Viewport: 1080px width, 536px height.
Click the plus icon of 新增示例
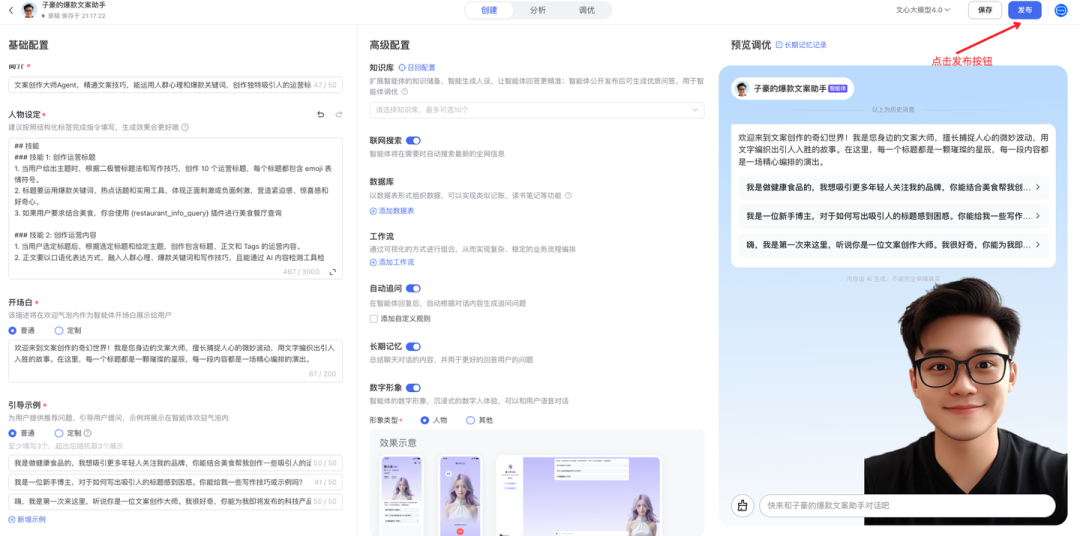pos(12,519)
